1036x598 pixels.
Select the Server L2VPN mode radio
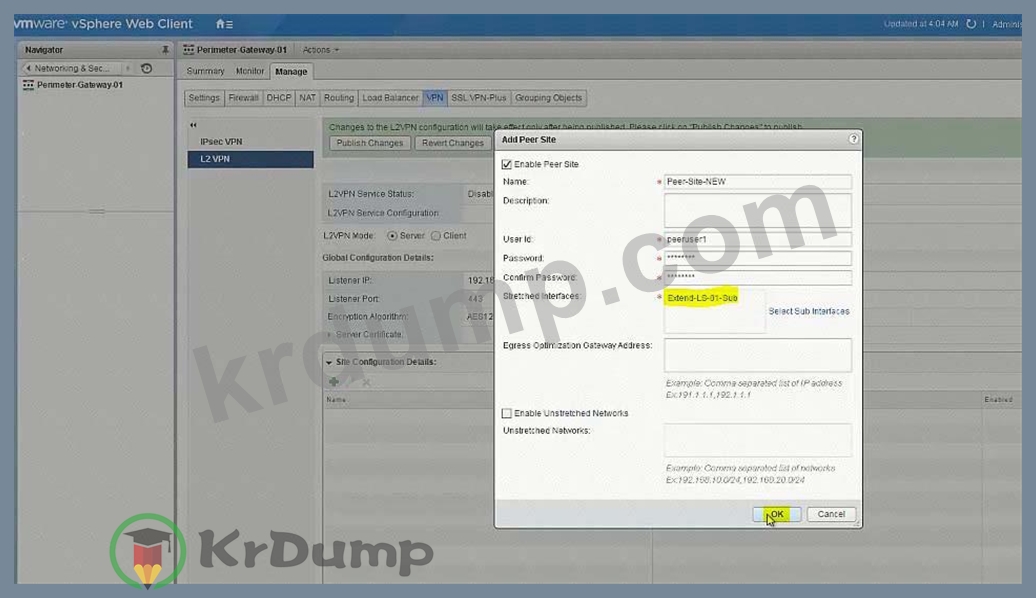point(392,236)
